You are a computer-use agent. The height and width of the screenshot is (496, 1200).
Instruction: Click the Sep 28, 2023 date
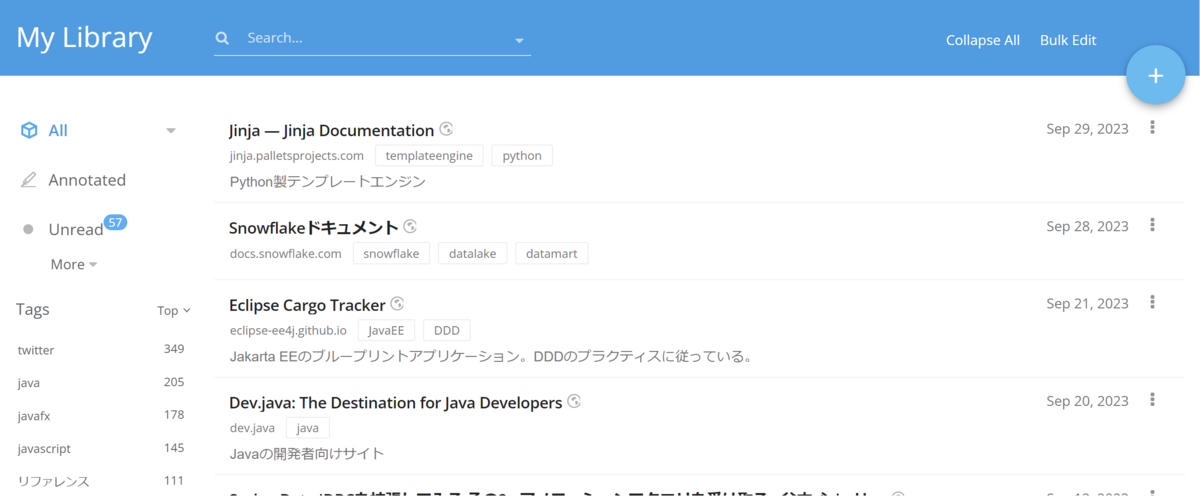point(1087,227)
